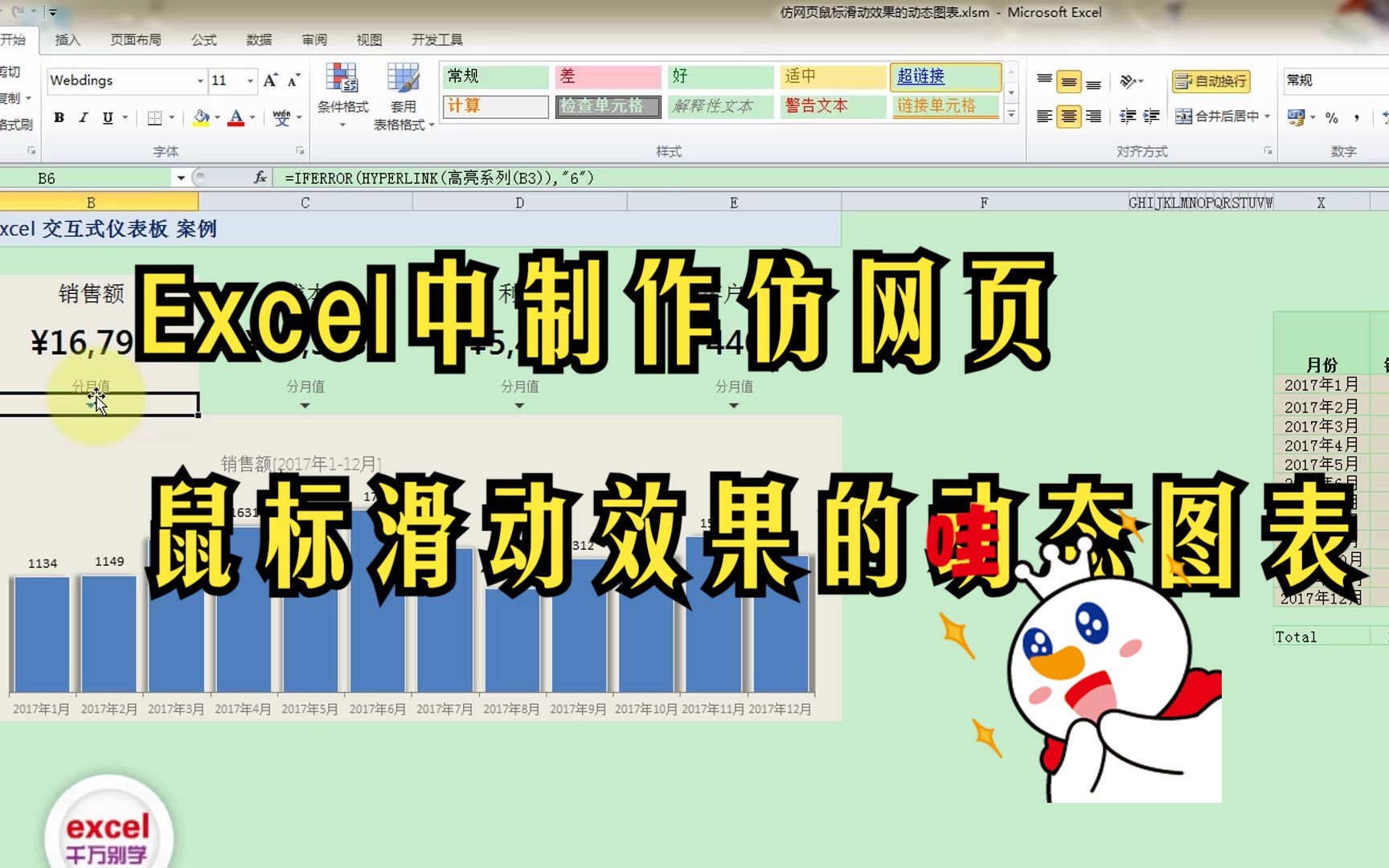
Task: Open the Insert (插入) tab
Action: [x=68, y=39]
